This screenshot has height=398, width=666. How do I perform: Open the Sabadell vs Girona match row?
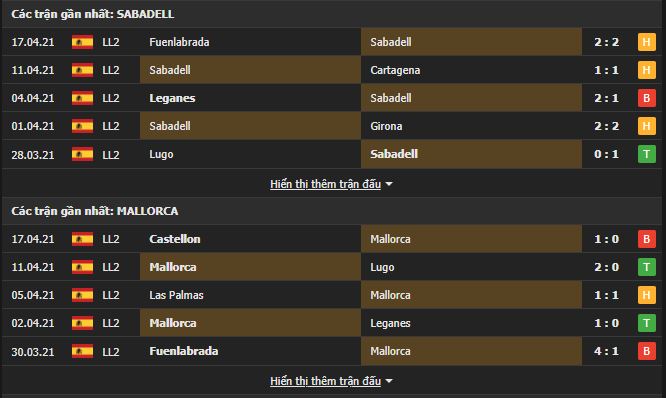pyautogui.click(x=331, y=126)
